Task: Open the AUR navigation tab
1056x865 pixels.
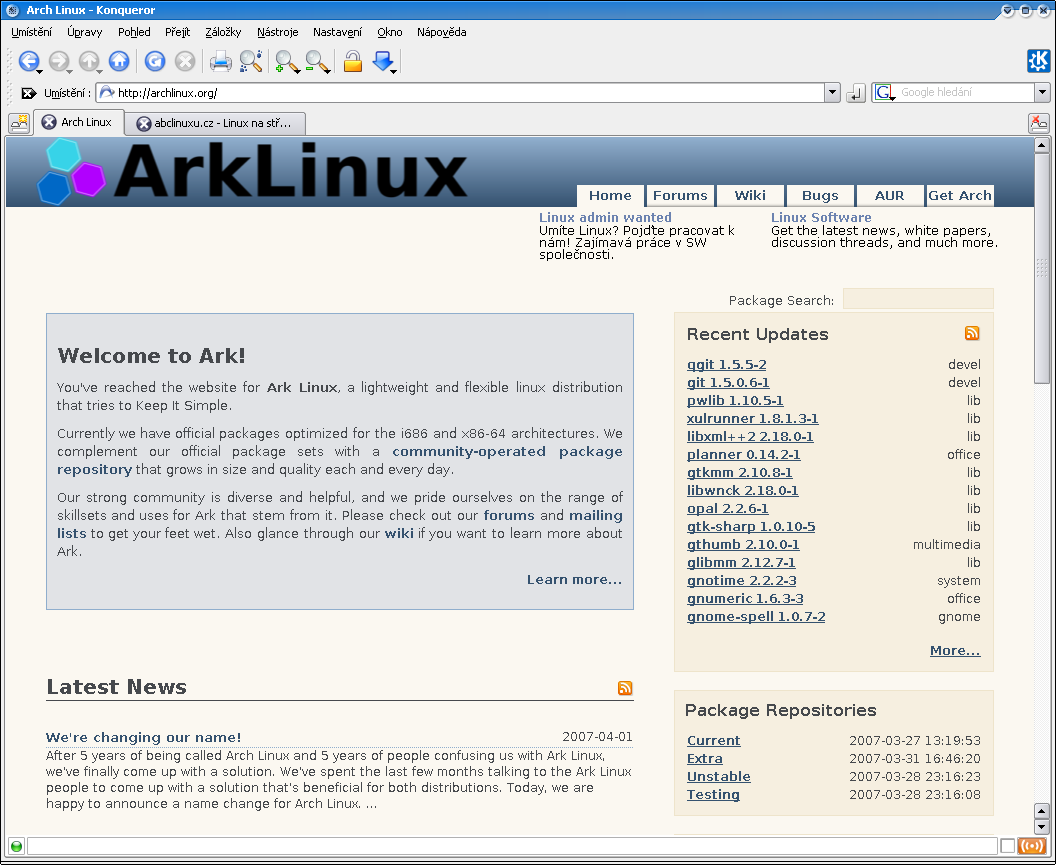Action: [x=890, y=195]
